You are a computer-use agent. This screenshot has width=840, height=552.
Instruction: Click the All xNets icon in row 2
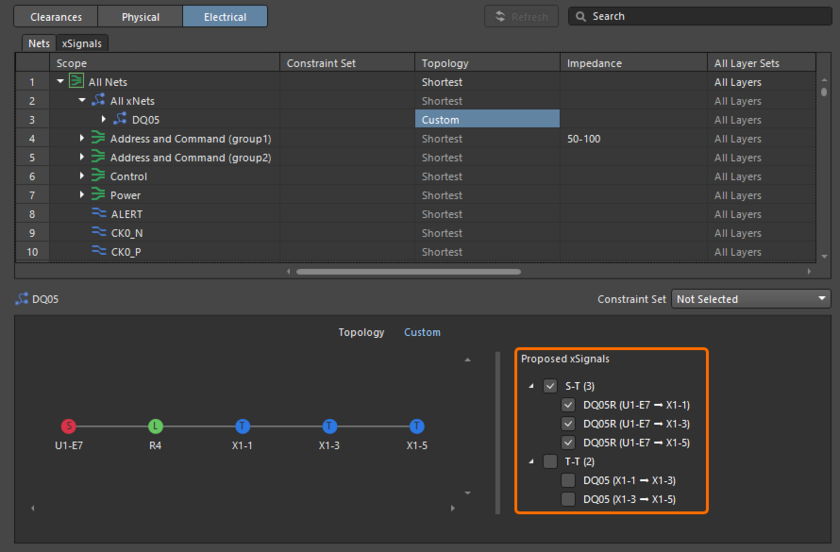[x=99, y=100]
